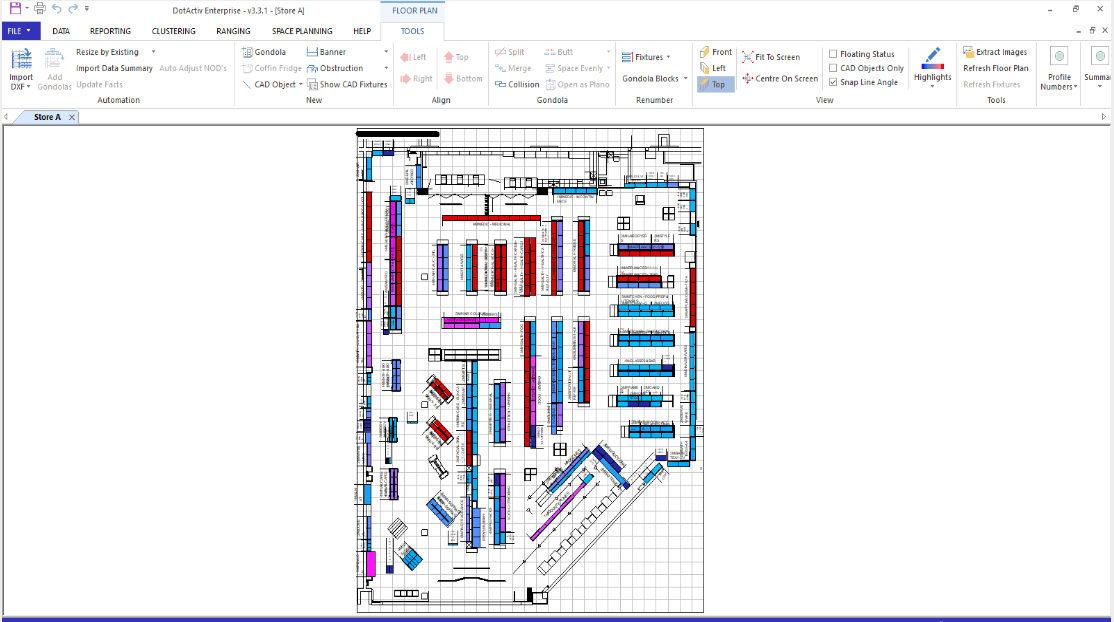
Task: Align selection to Top
Action: click(456, 57)
